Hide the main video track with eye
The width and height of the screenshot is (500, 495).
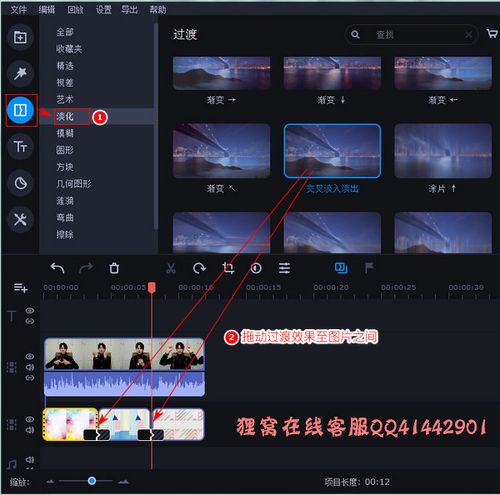[30, 357]
